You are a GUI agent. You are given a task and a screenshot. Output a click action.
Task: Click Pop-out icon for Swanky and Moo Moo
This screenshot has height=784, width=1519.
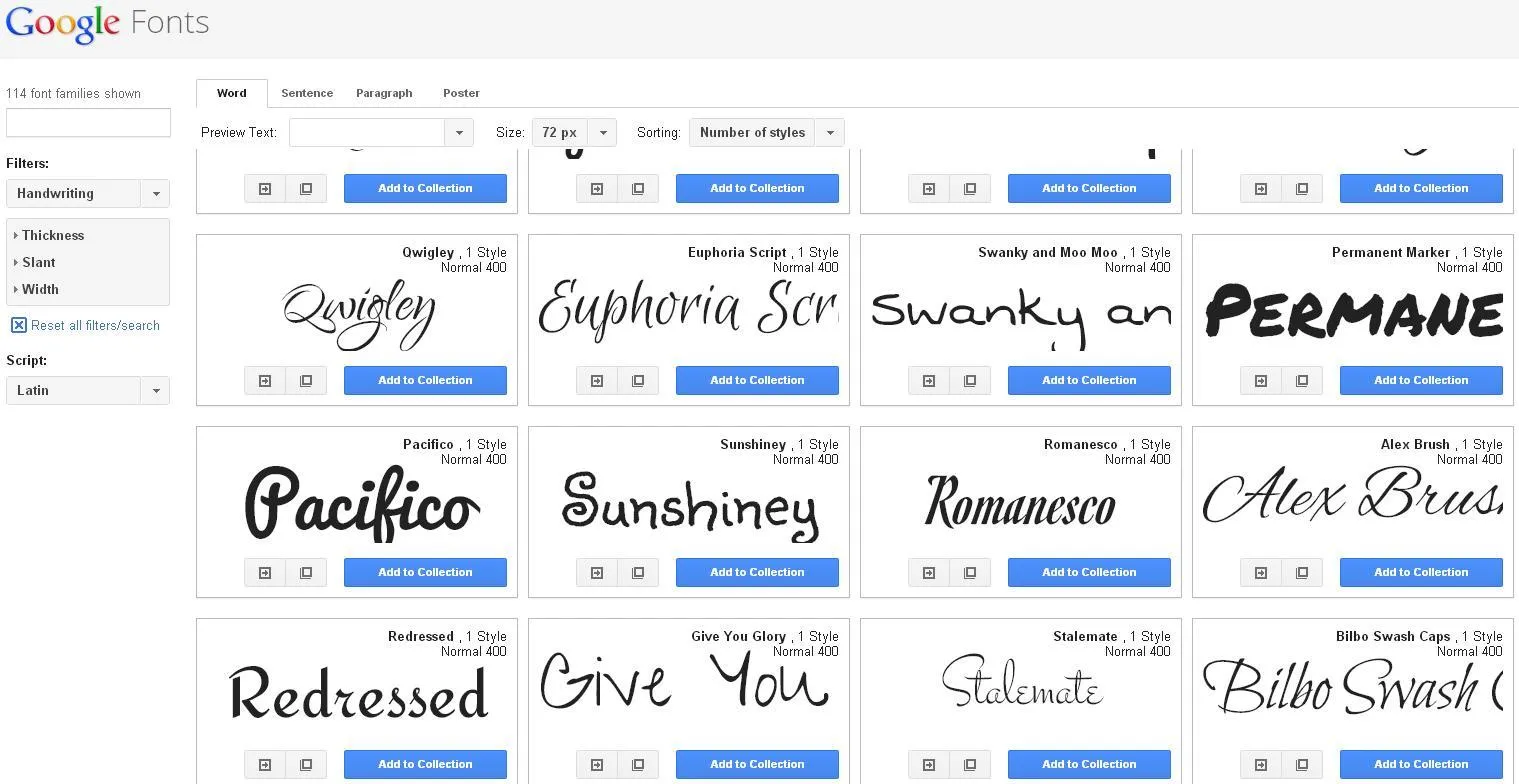(970, 380)
